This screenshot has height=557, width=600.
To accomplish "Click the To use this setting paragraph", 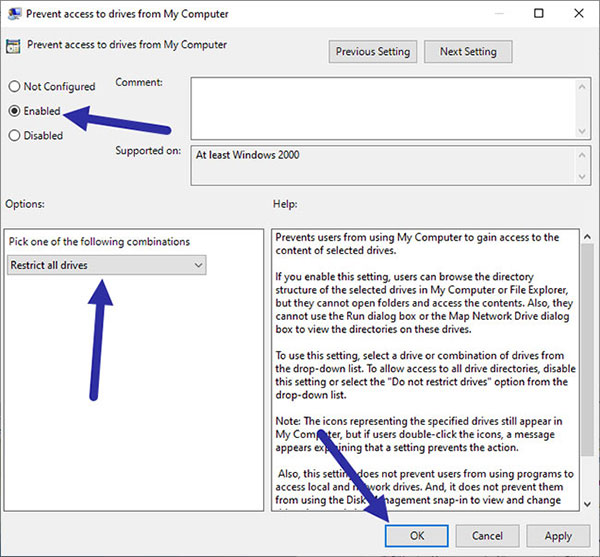I will pos(426,375).
